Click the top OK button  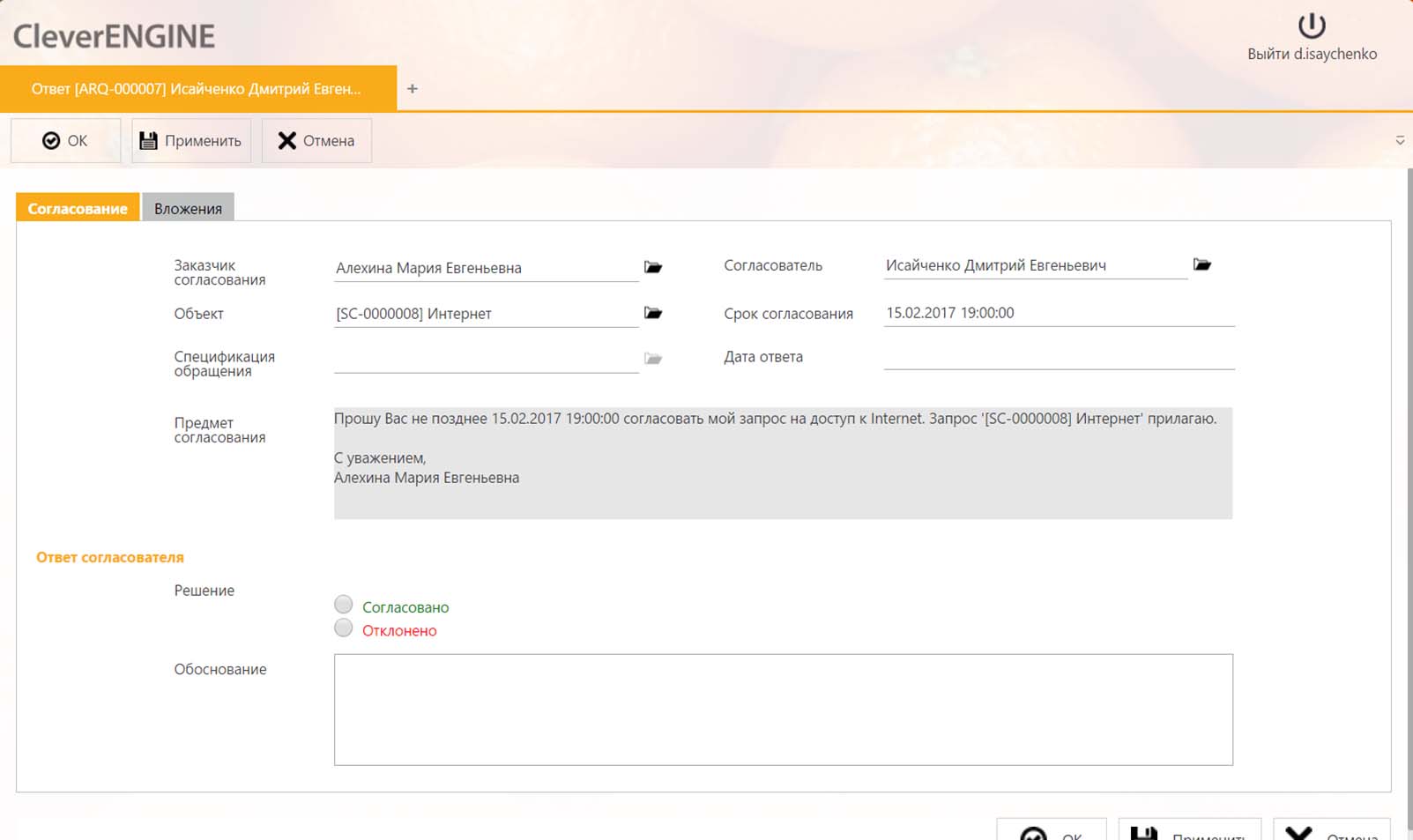pyautogui.click(x=65, y=140)
